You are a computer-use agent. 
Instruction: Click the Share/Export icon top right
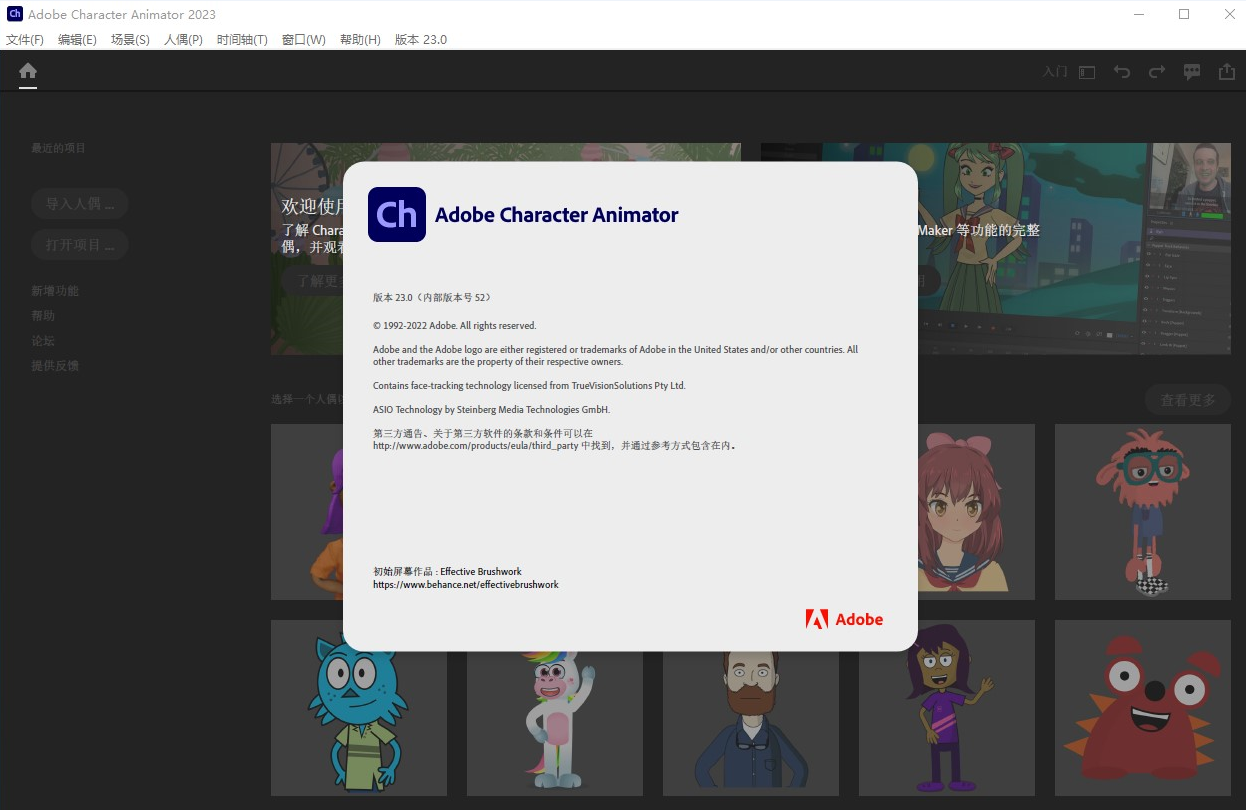tap(1226, 71)
